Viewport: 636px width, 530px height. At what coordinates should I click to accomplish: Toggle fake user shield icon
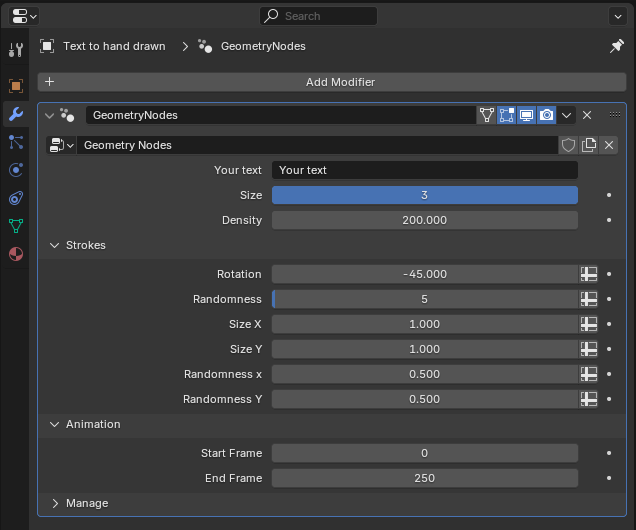568,145
